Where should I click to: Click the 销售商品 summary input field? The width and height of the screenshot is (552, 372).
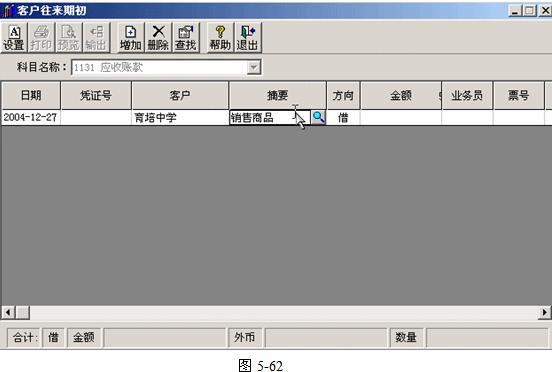click(x=270, y=118)
